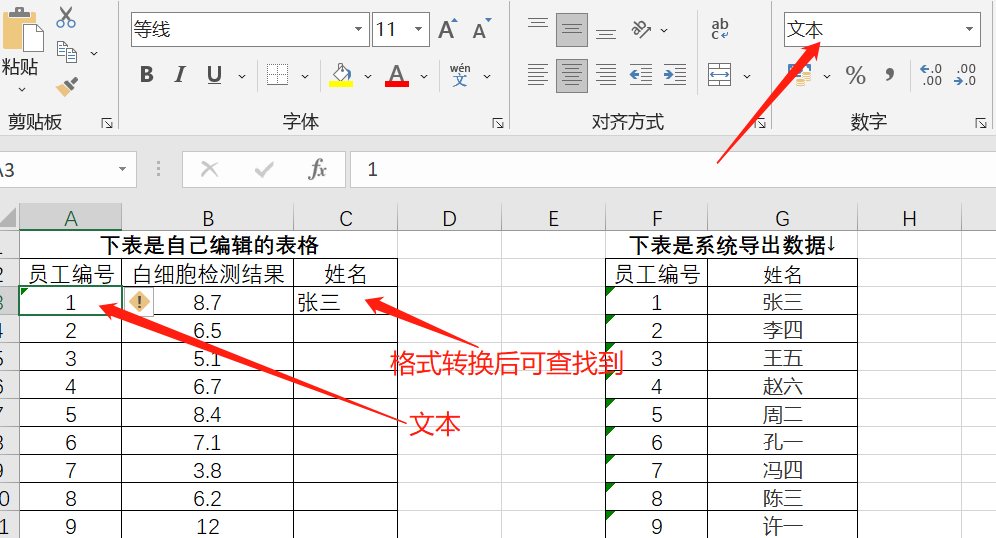Screen dimensions: 996x538
Task: Open 字体 dialog launcher
Action: click(x=498, y=123)
